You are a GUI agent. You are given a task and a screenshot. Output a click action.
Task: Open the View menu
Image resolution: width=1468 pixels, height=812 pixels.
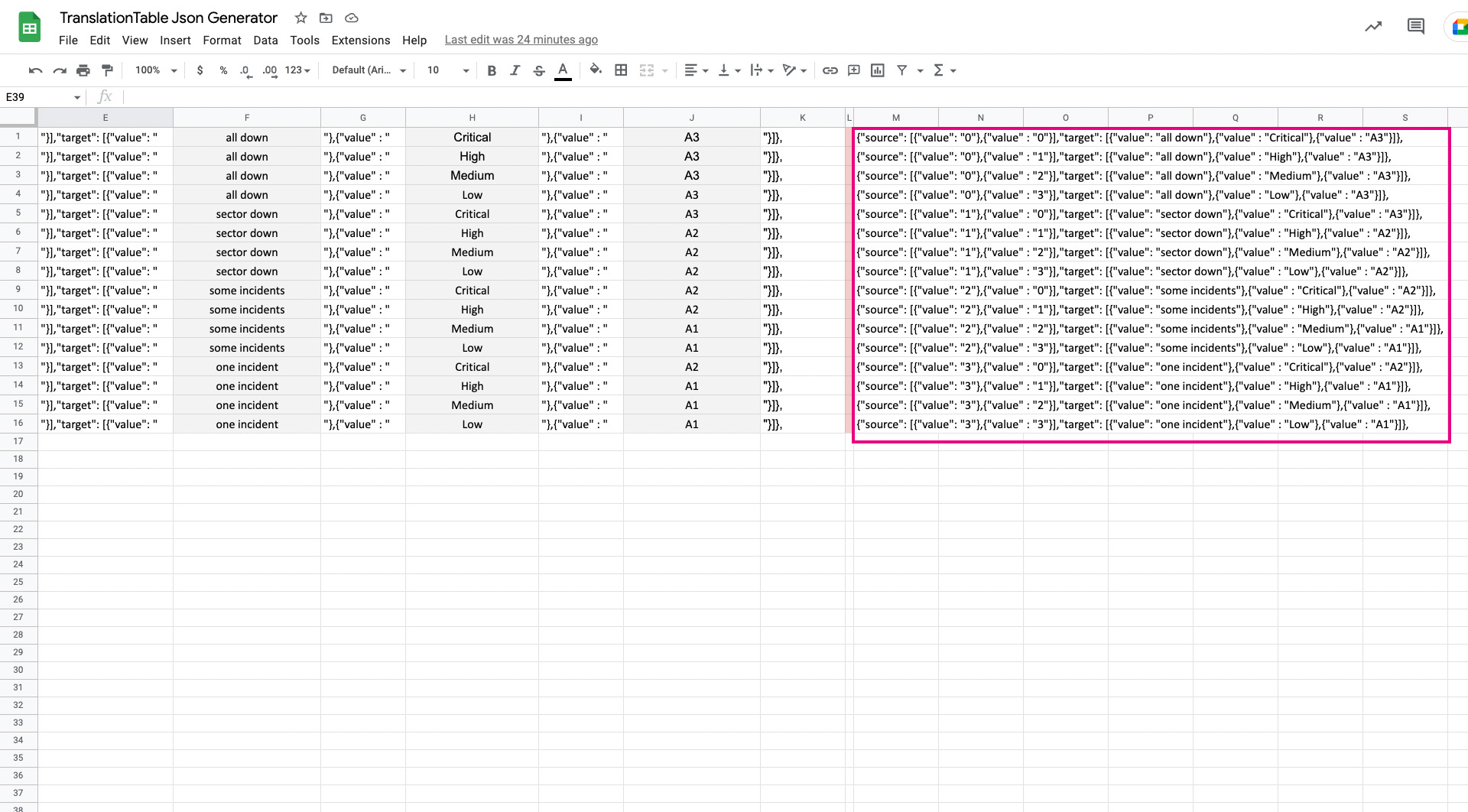tap(135, 41)
